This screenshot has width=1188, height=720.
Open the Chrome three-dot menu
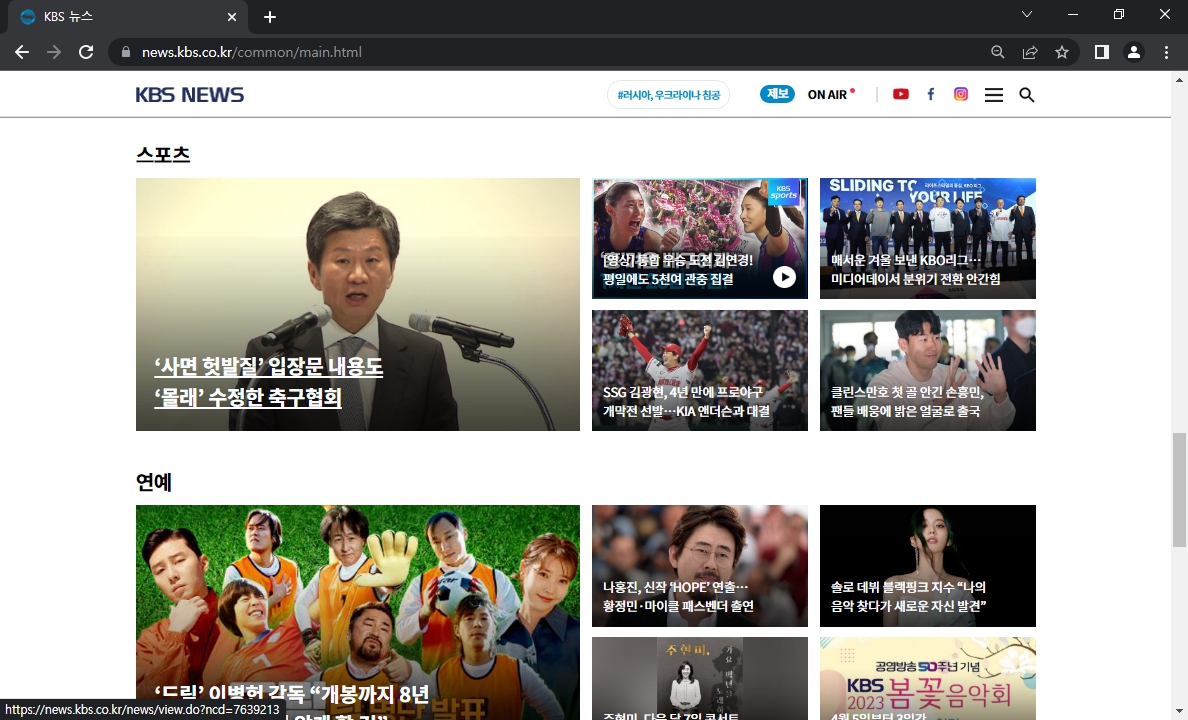(1166, 52)
